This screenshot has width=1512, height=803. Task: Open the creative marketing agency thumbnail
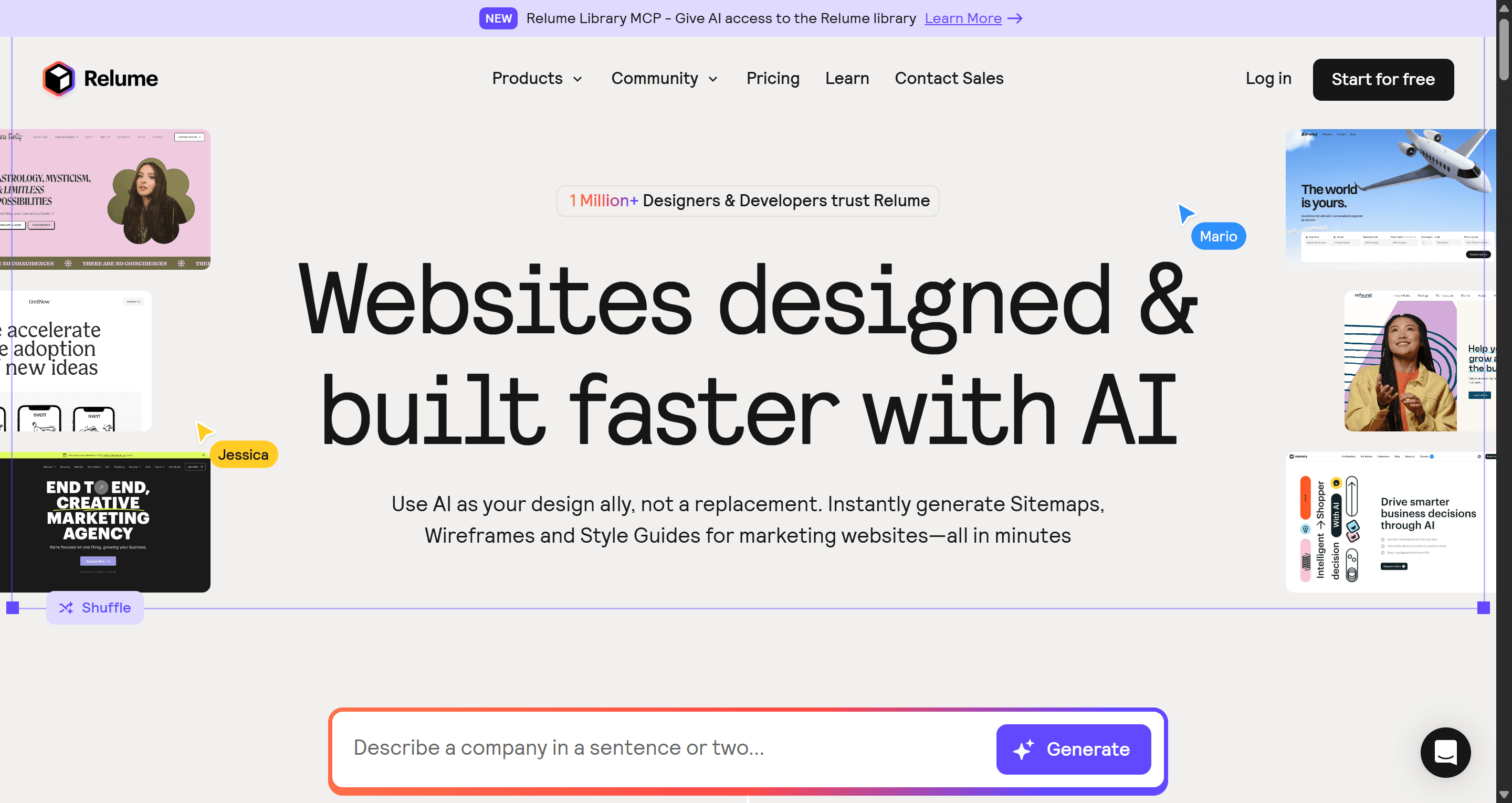[x=105, y=522]
